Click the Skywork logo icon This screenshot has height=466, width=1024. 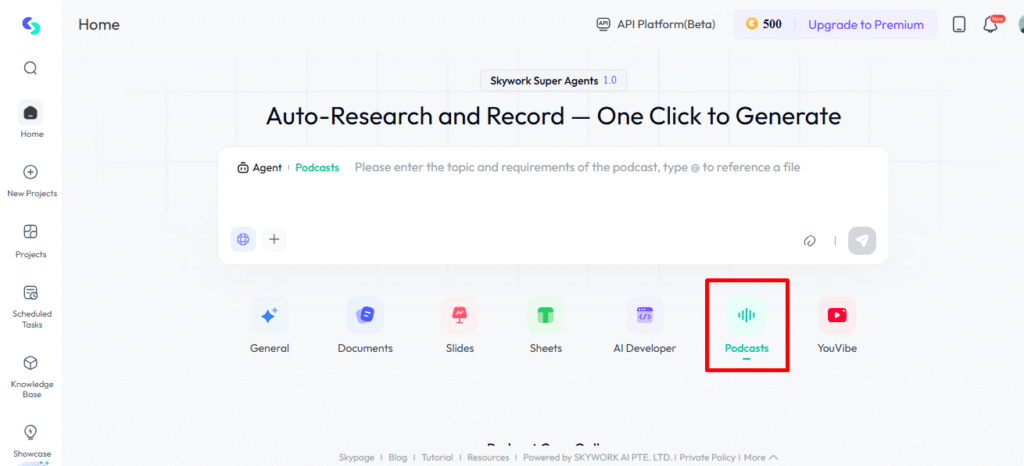click(31, 25)
